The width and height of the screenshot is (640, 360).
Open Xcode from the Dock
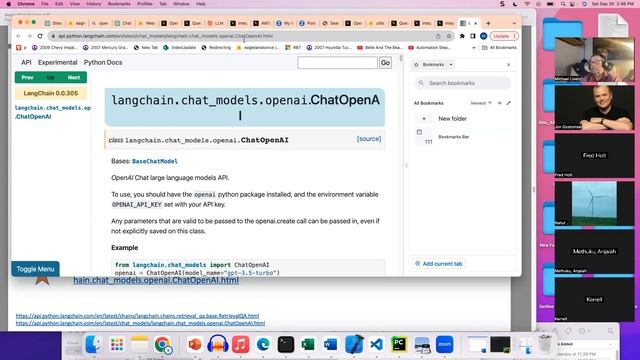point(353,344)
